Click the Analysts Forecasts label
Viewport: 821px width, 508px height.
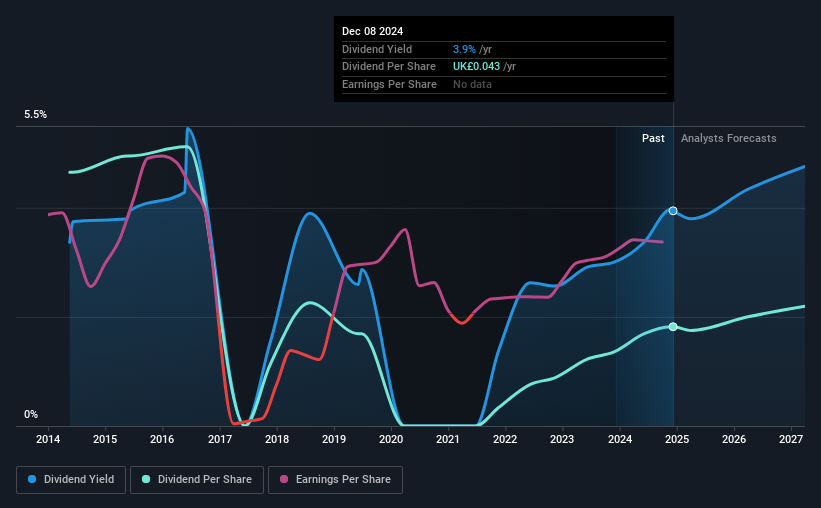tap(729, 138)
